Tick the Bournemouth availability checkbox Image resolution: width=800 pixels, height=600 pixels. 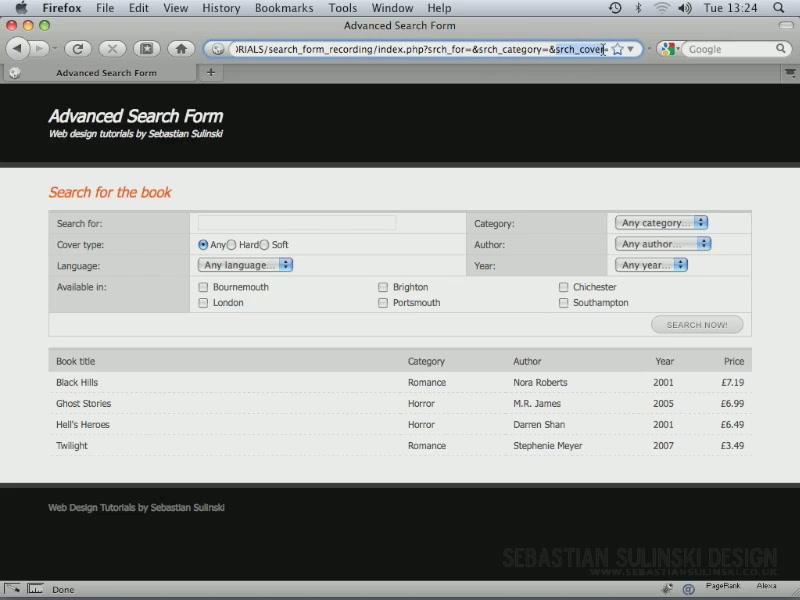[203, 287]
